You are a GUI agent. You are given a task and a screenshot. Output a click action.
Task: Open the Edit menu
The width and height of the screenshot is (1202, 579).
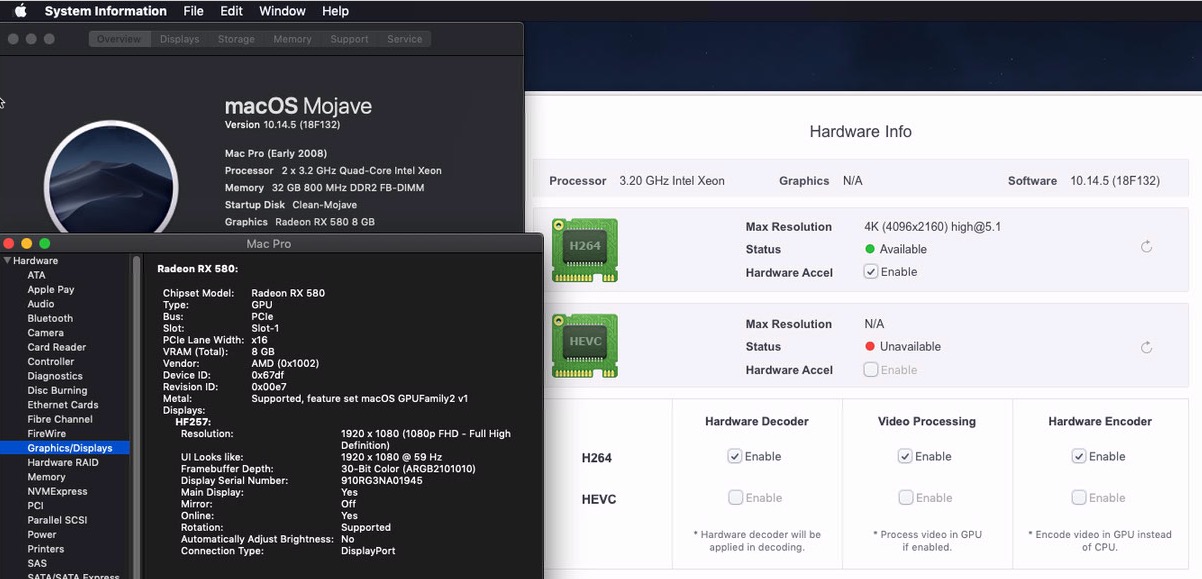(231, 11)
